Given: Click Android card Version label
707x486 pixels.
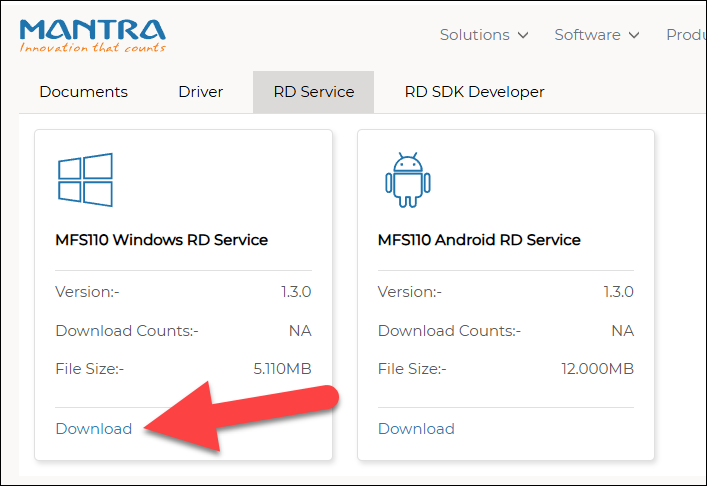Looking at the screenshot, I should pyautogui.click(x=409, y=292).
